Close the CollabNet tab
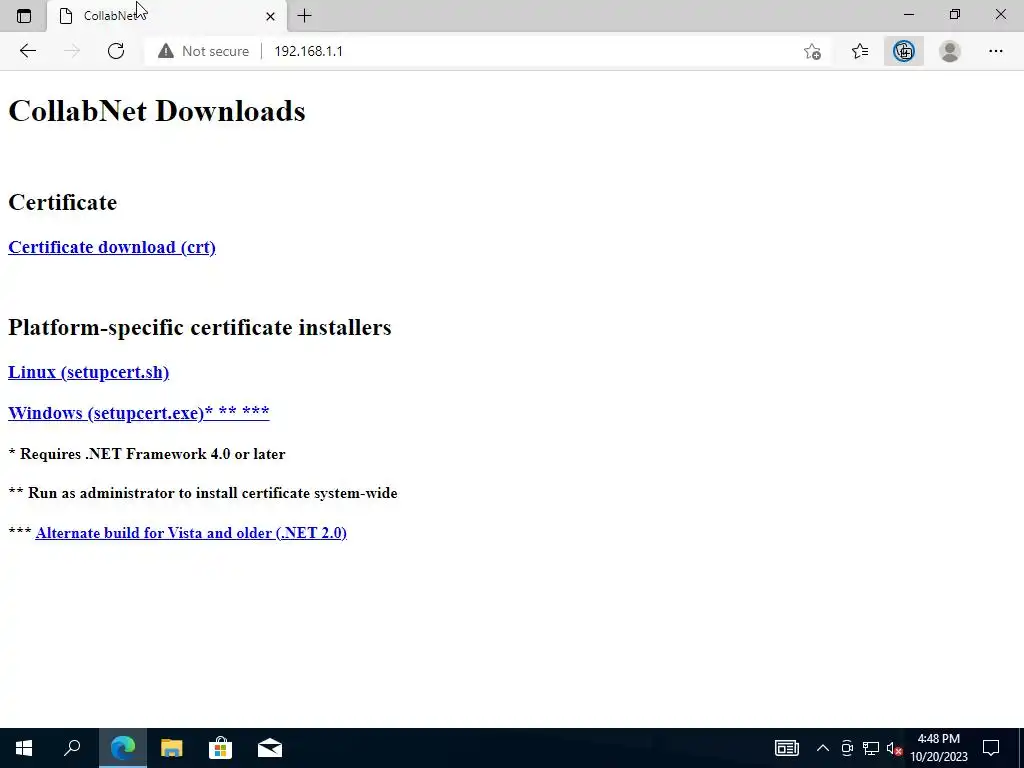This screenshot has width=1024, height=768. 270,16
